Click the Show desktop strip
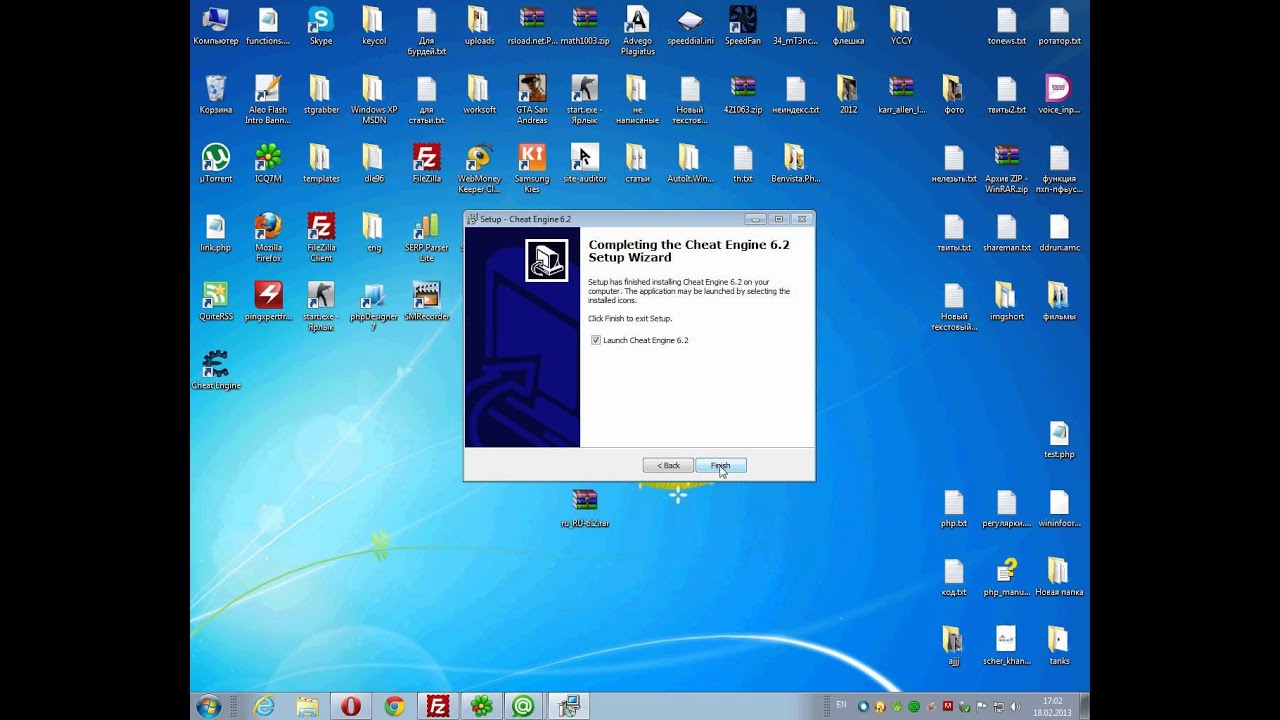 click(1084, 706)
